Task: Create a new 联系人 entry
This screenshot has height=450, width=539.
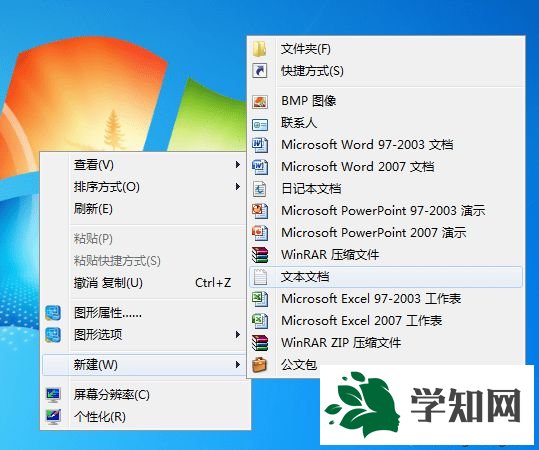Action: point(386,123)
